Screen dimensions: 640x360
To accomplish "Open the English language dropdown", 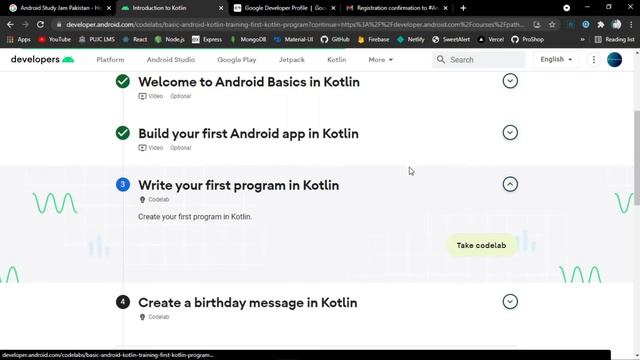I will point(556,60).
